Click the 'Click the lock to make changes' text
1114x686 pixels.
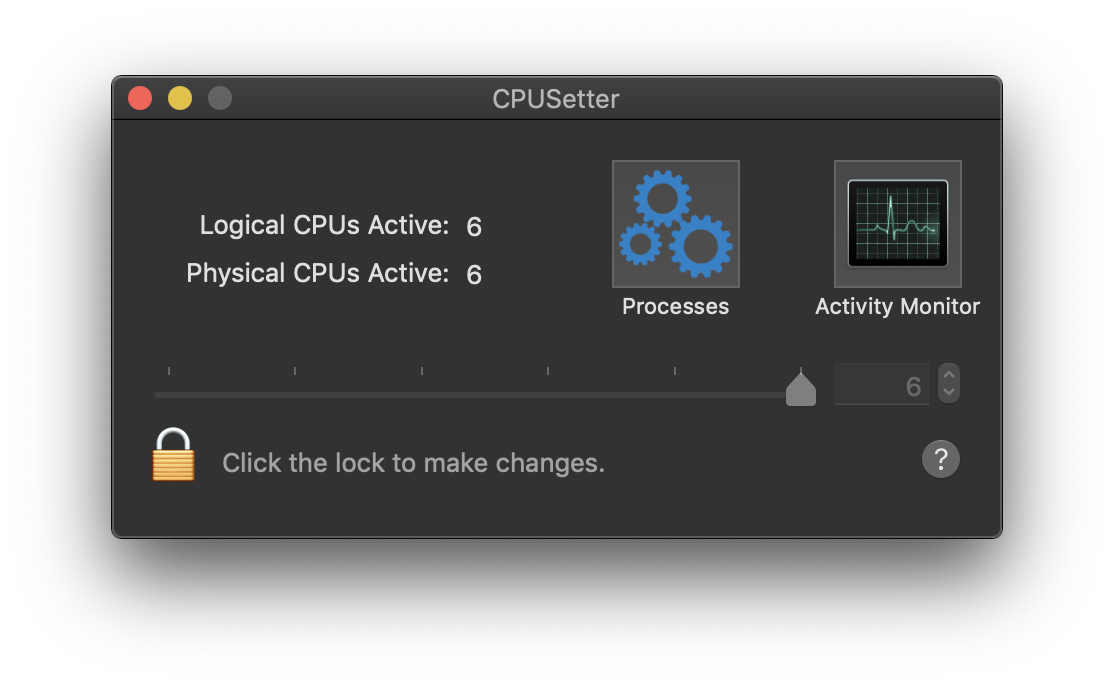tap(413, 463)
